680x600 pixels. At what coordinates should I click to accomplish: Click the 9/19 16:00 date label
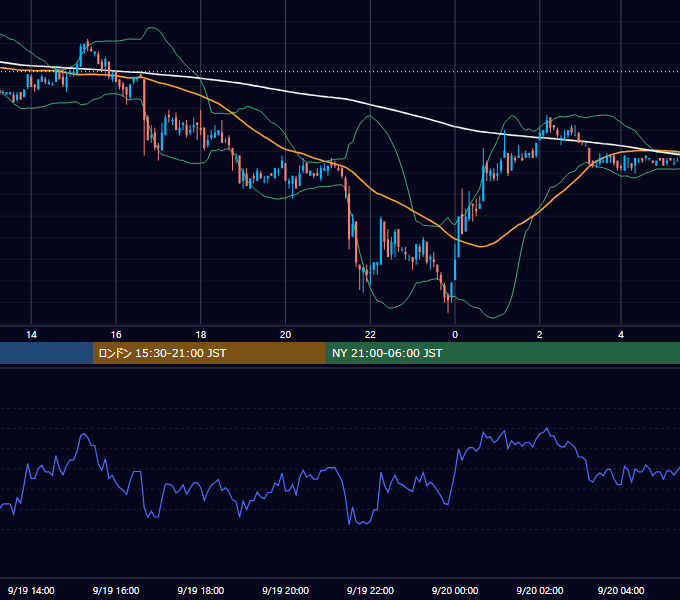tap(116, 590)
